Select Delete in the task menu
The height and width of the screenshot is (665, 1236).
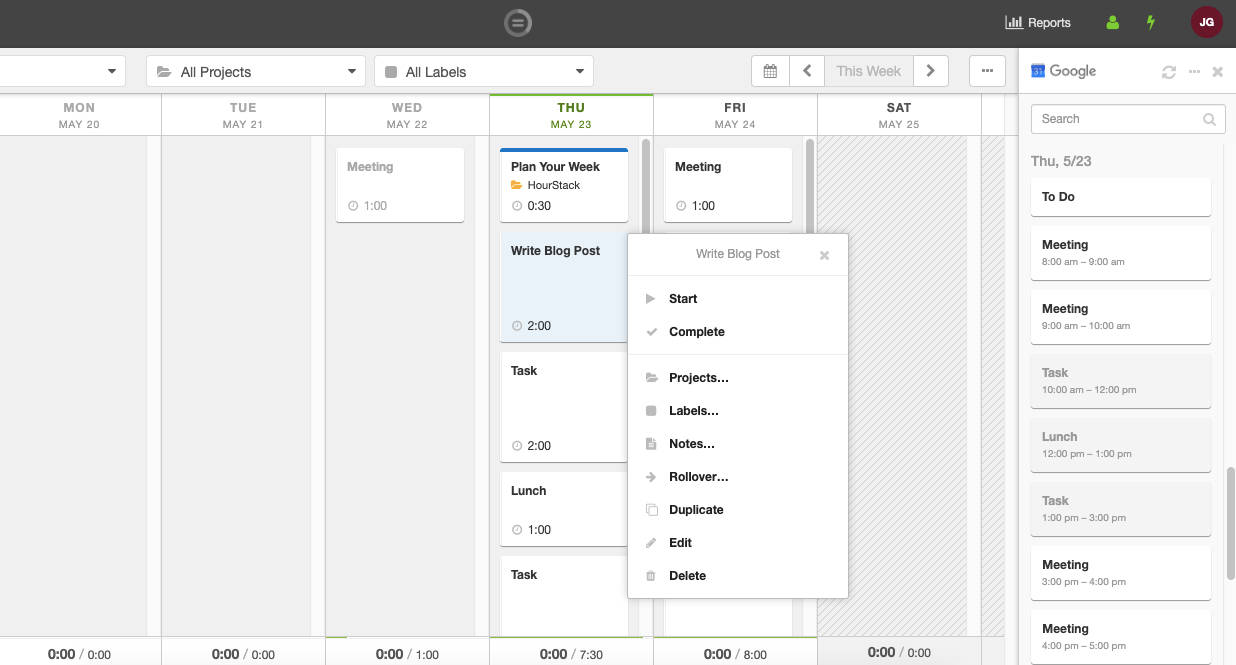(687, 576)
